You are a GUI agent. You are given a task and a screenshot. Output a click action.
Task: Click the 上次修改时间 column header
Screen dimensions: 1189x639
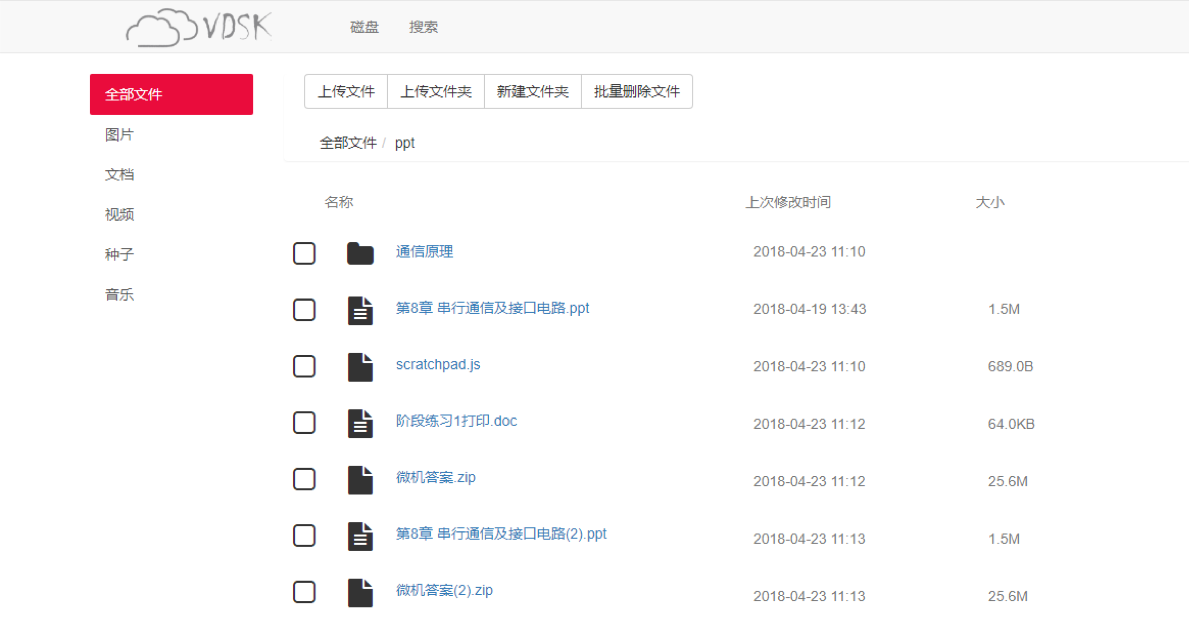tap(789, 202)
